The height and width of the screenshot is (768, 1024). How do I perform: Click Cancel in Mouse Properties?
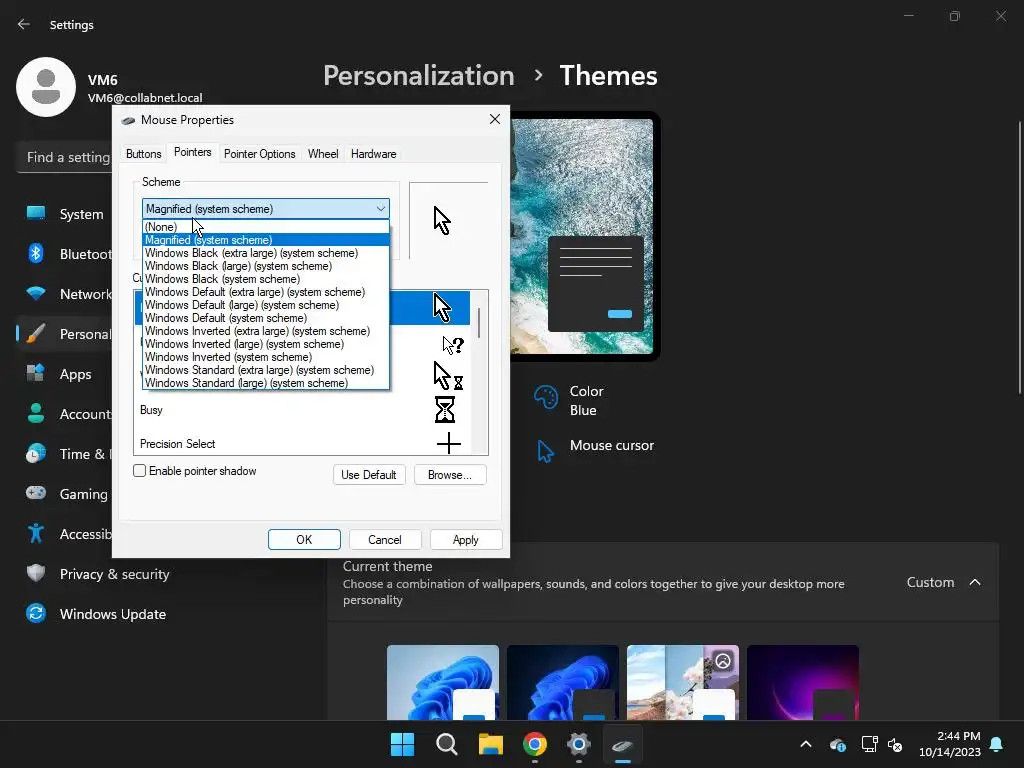click(385, 539)
